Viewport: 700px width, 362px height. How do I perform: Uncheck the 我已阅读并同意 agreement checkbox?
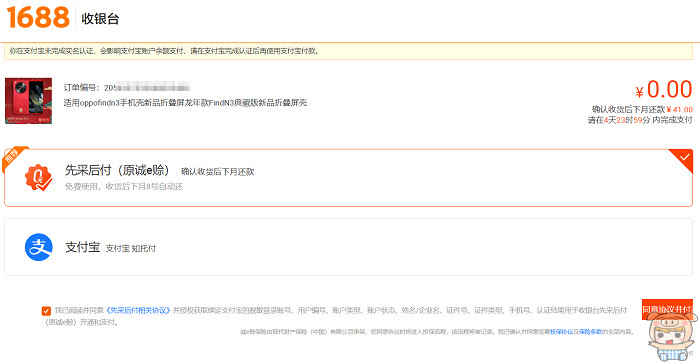pyautogui.click(x=46, y=311)
